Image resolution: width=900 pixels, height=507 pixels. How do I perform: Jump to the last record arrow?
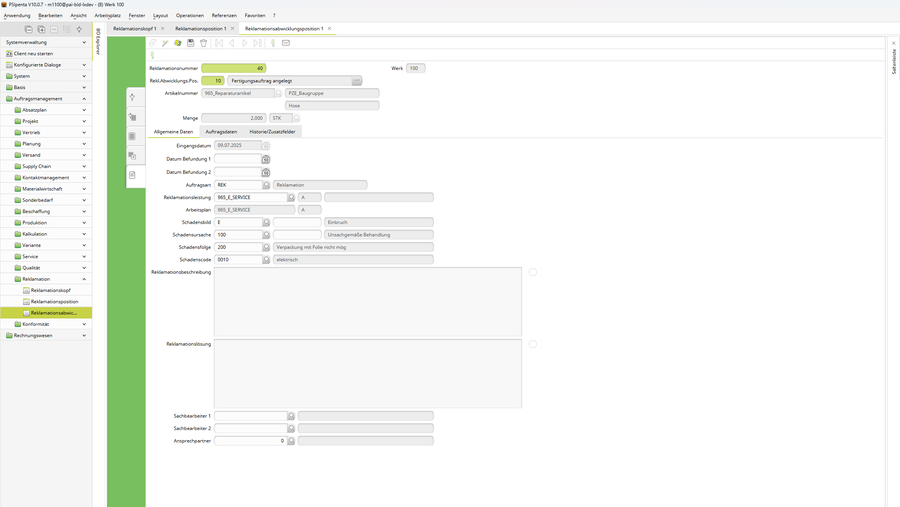(258, 43)
